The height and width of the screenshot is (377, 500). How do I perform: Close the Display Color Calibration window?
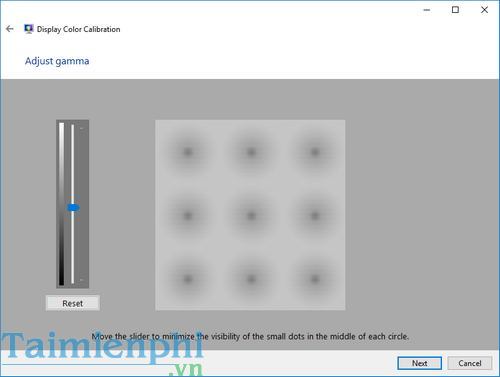(x=484, y=10)
